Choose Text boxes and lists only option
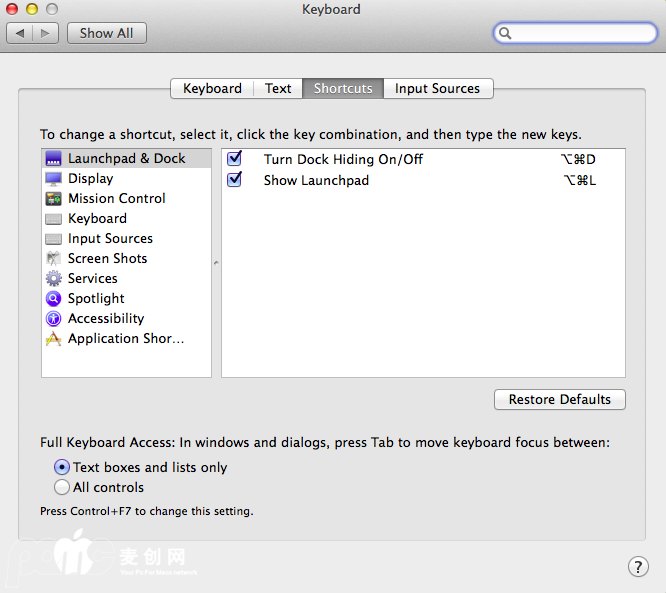Viewport: 666px width, 593px height. (62, 467)
